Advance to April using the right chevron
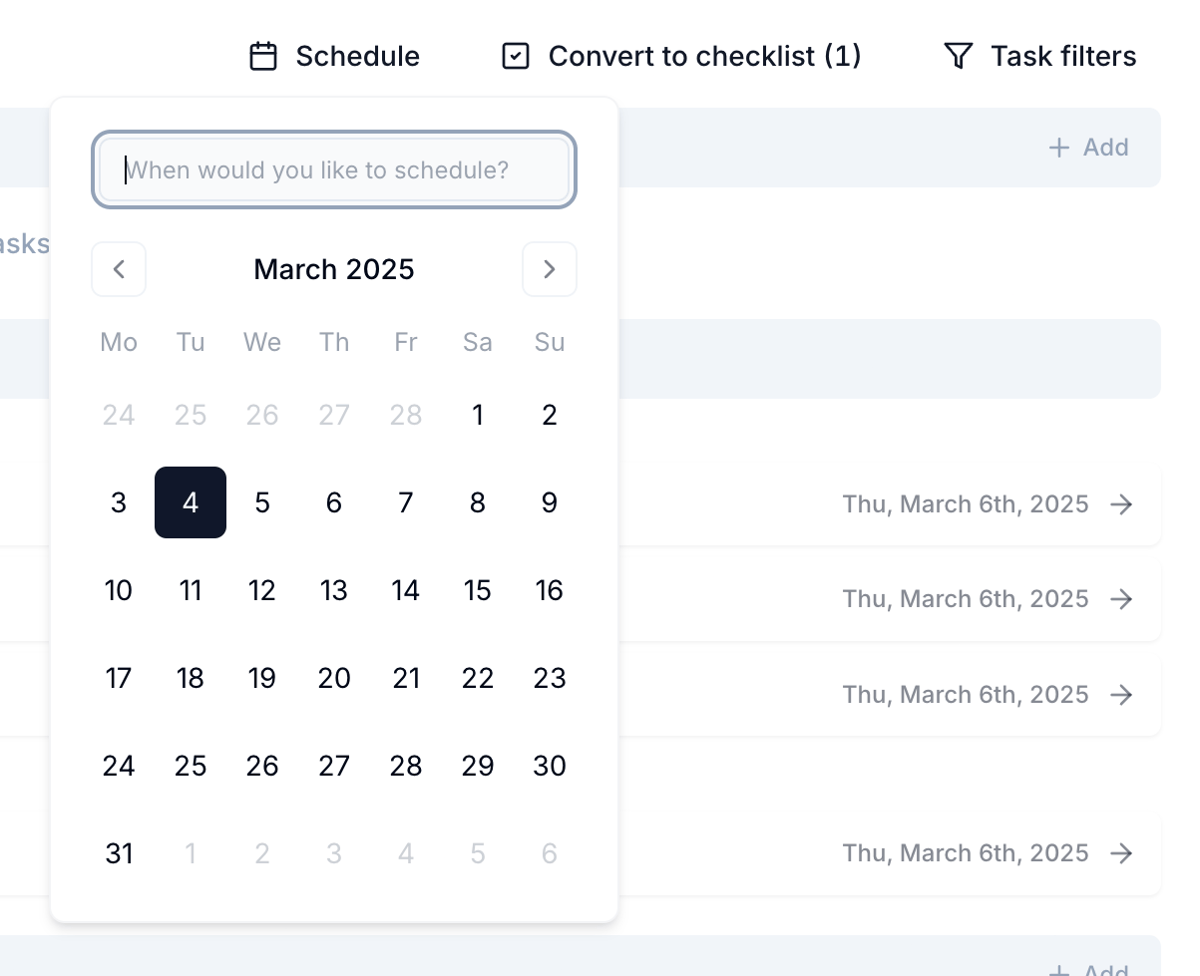Viewport: 1200px width, 976px height. [x=549, y=269]
